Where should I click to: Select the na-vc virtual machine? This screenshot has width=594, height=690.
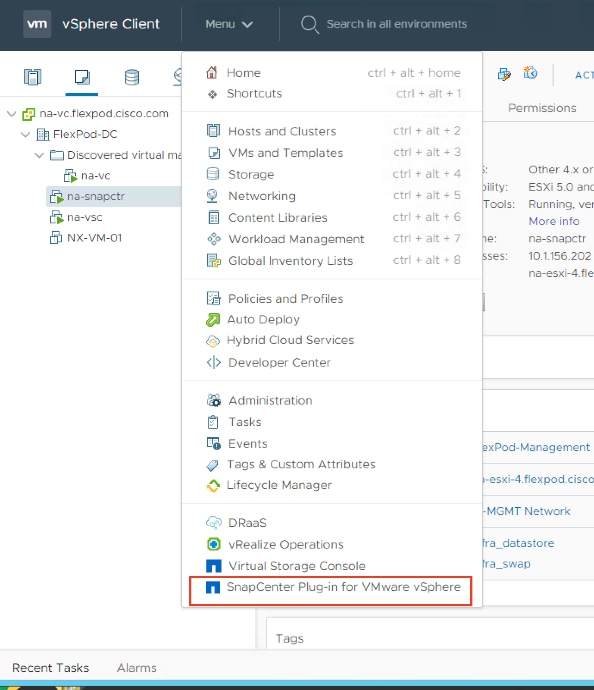(x=95, y=176)
